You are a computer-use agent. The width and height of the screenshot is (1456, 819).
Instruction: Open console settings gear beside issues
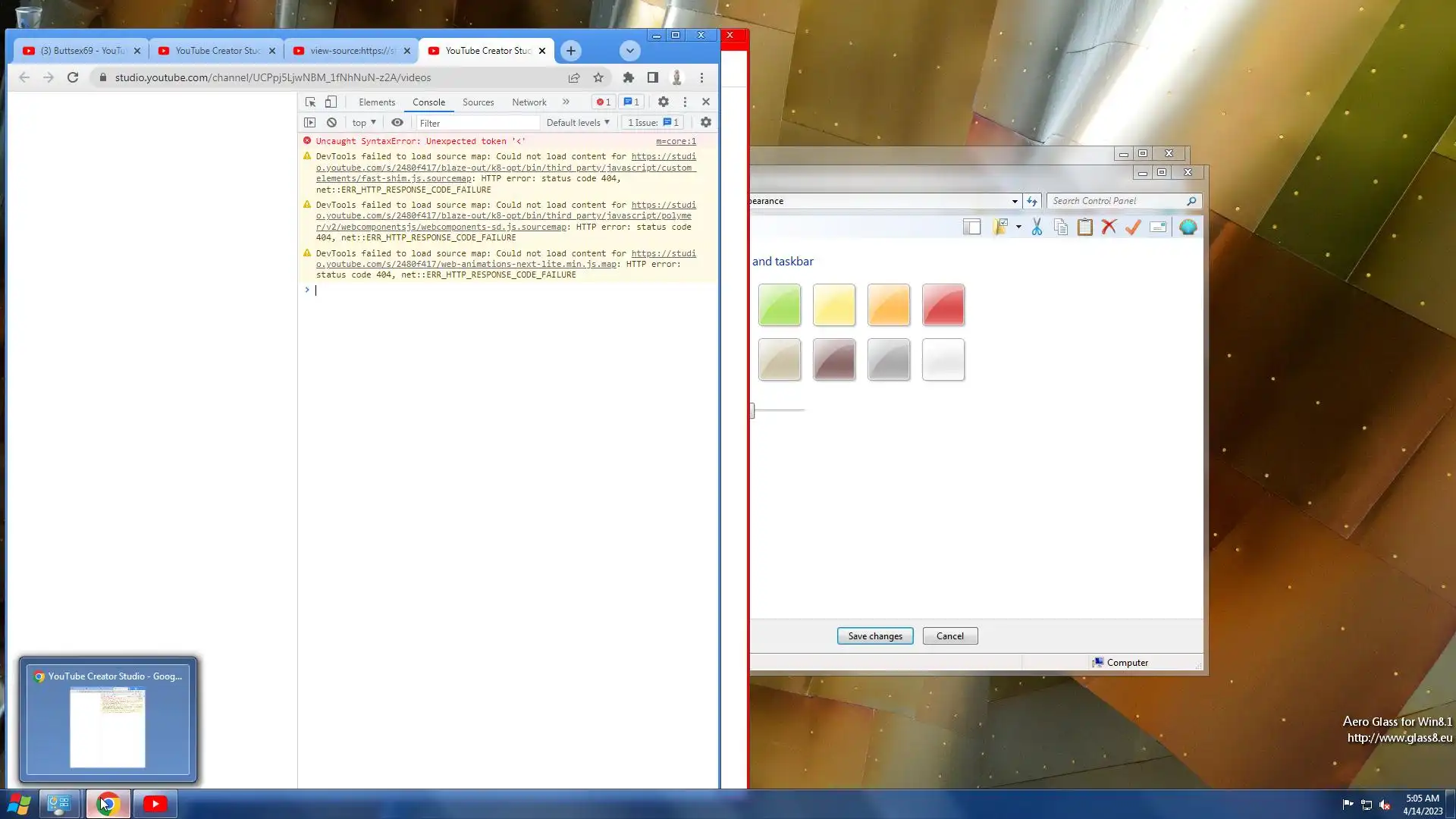pos(706,122)
